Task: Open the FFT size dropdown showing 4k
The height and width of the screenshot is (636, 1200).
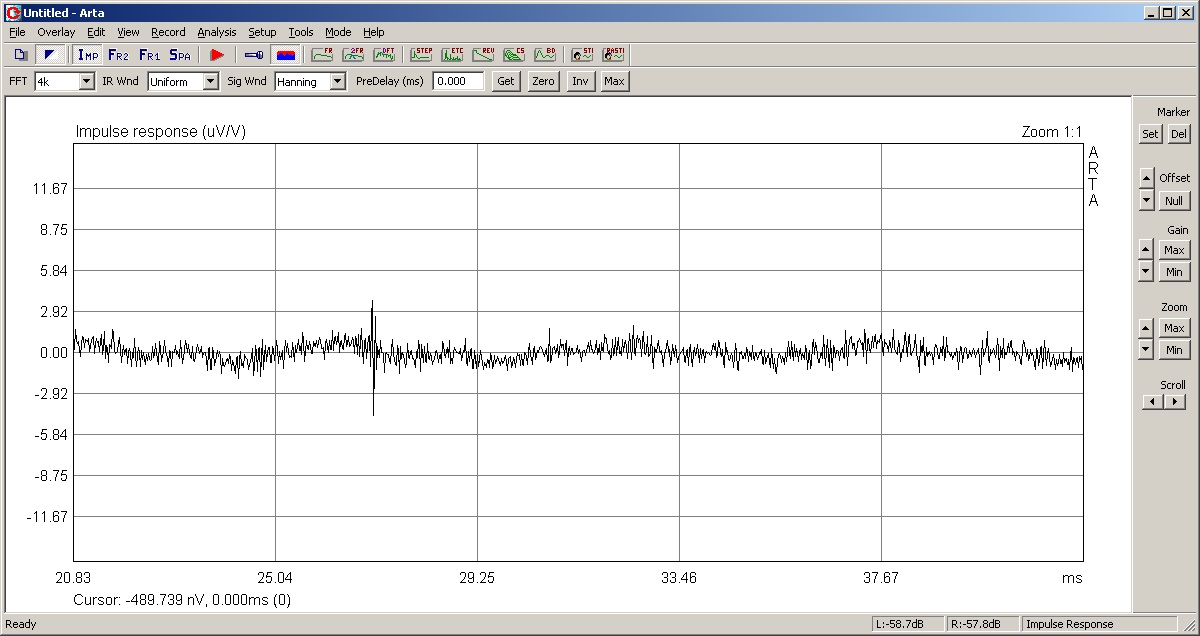Action: [x=64, y=82]
